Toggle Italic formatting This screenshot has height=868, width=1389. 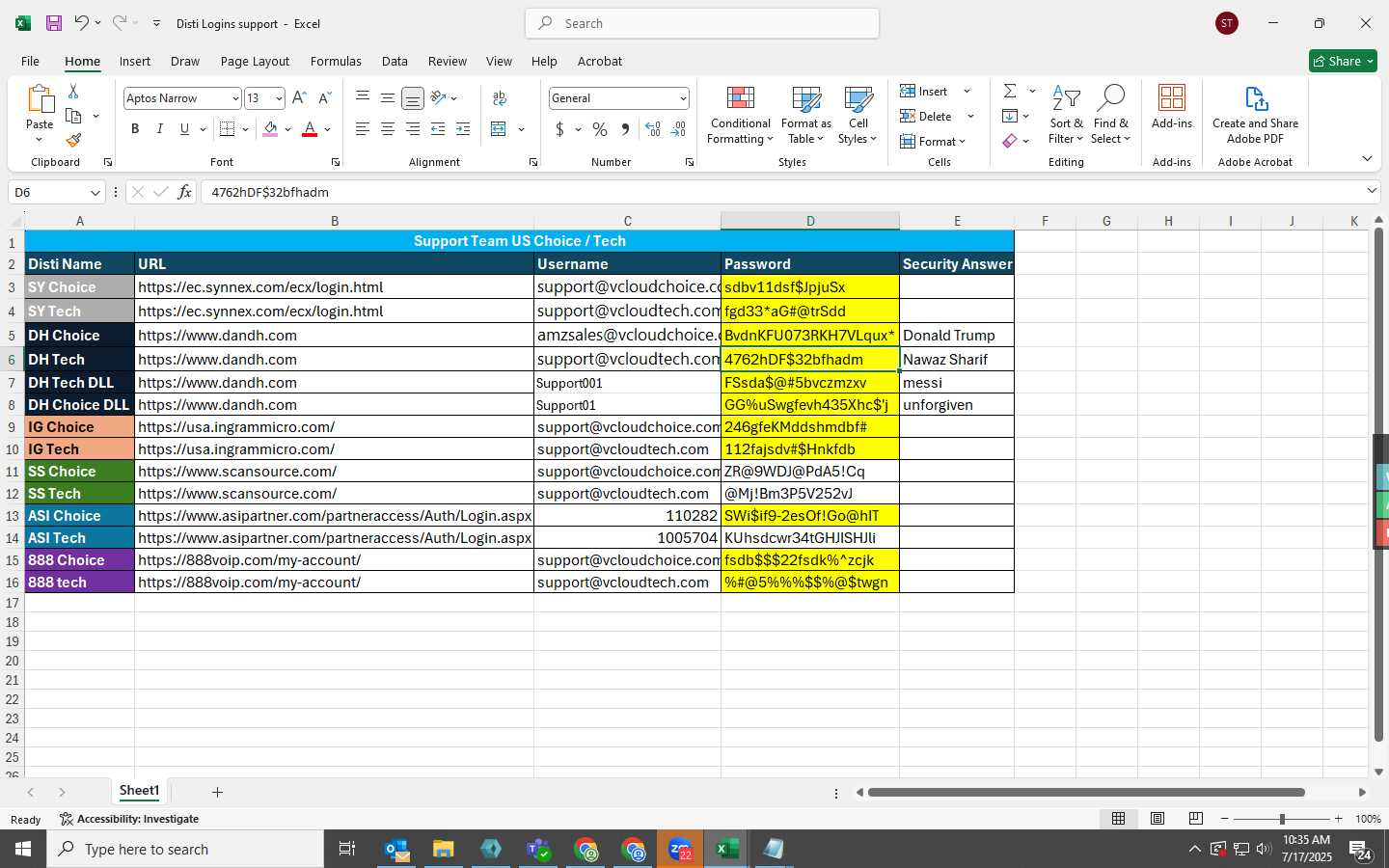coord(160,129)
